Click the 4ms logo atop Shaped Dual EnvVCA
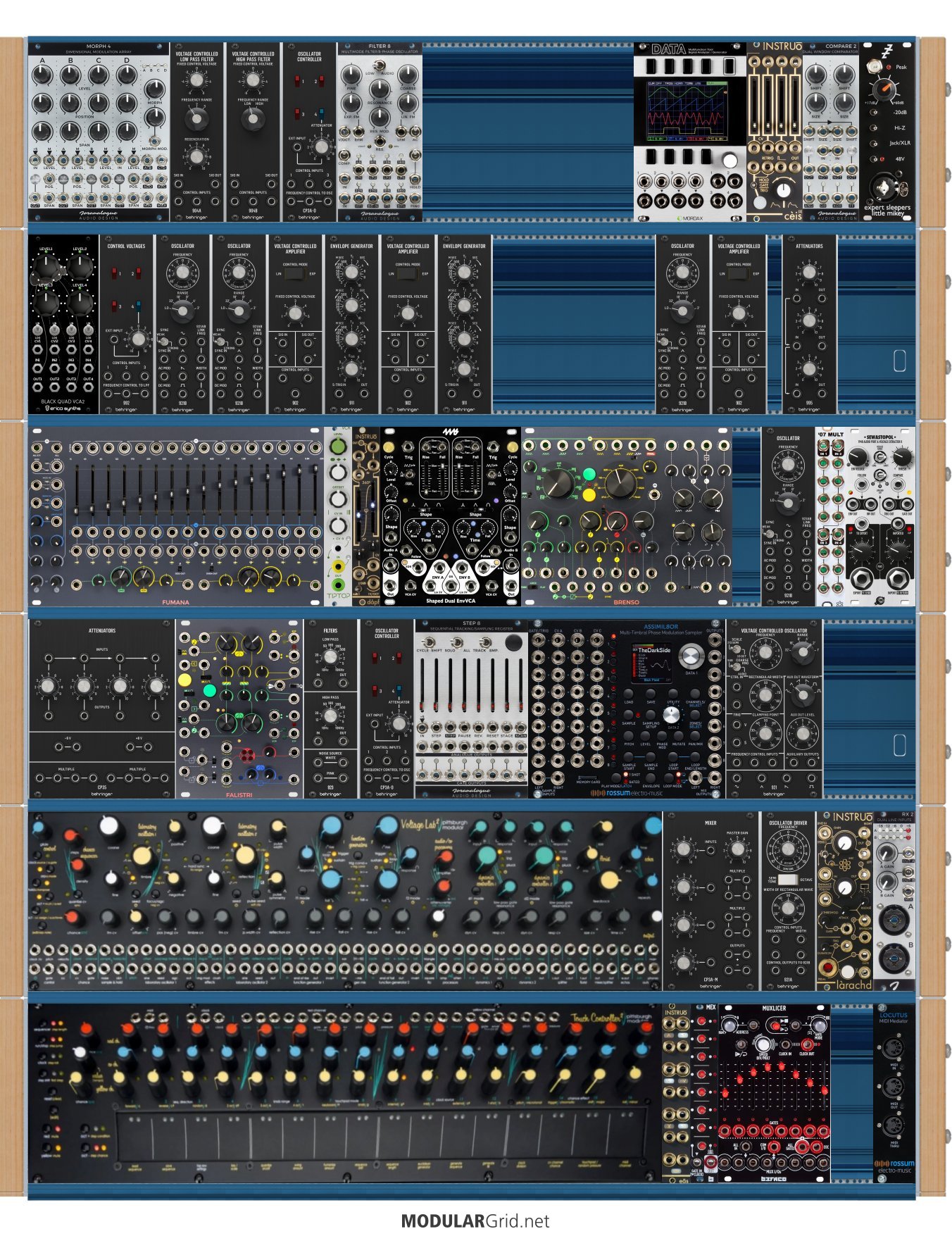This screenshot has height=1236, width=952. click(x=450, y=432)
